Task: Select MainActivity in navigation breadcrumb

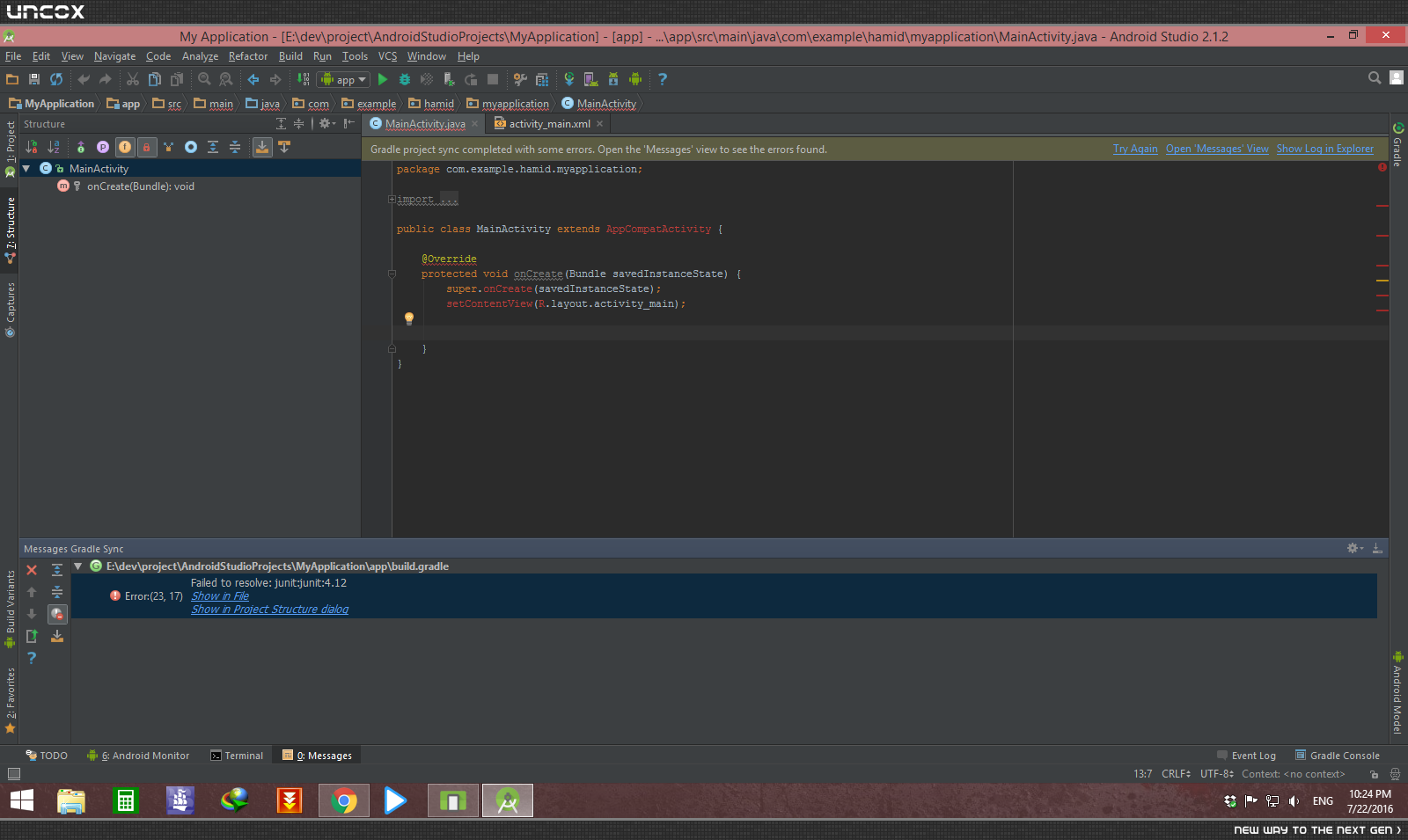Action: click(598, 104)
